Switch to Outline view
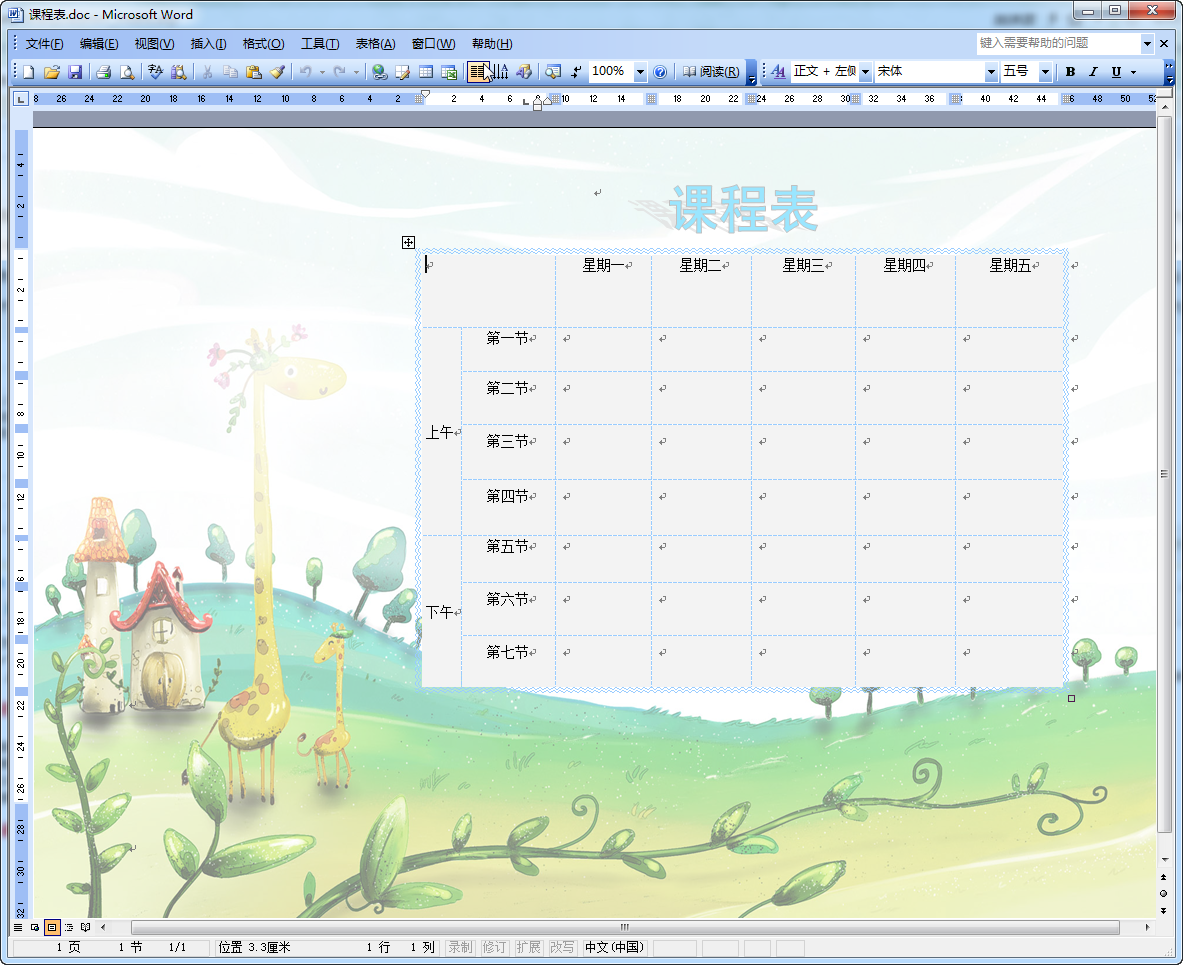 click(69, 927)
